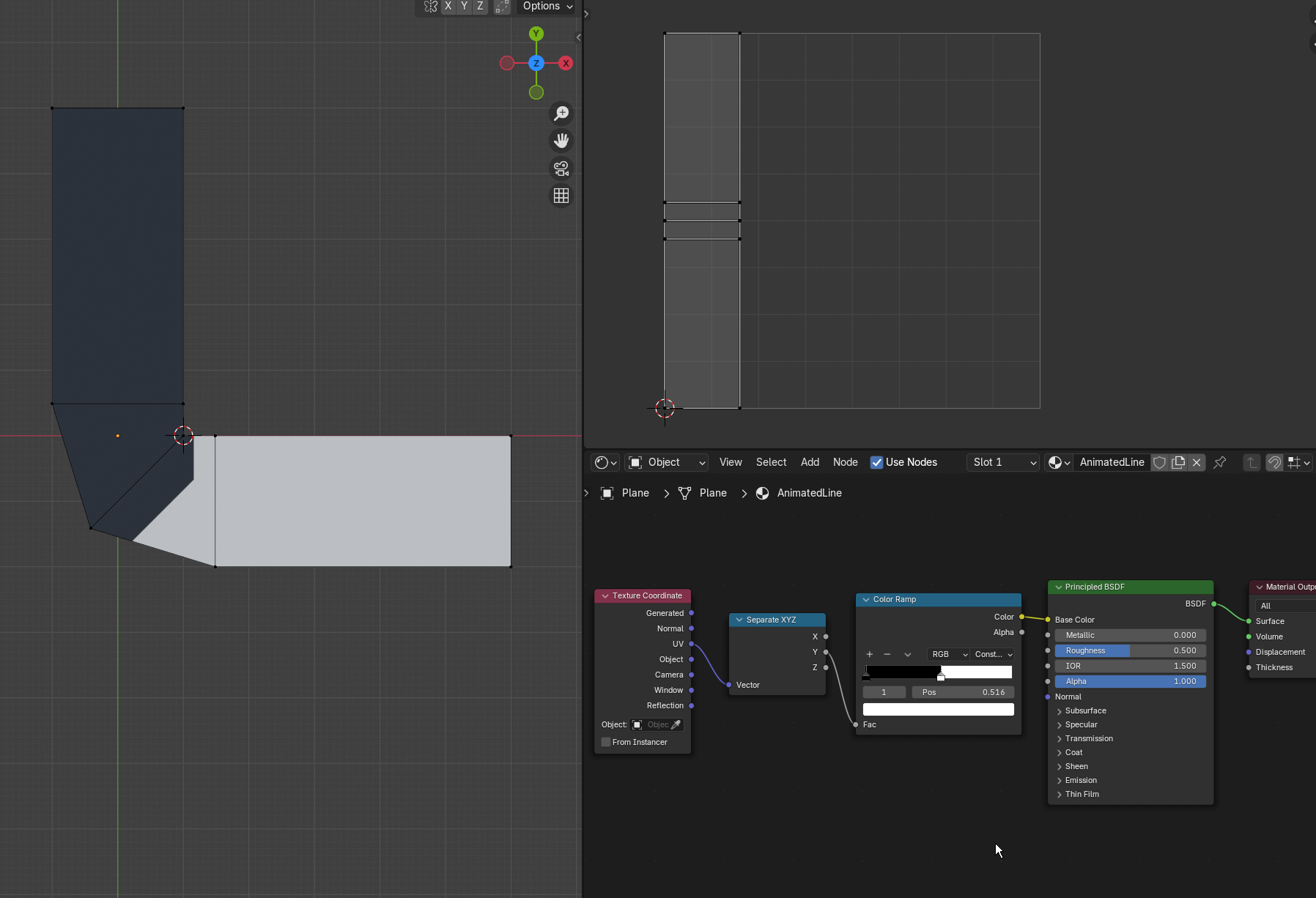Viewport: 1316px width, 898px height.
Task: Open the color ramp tools chevron menu
Action: (907, 654)
